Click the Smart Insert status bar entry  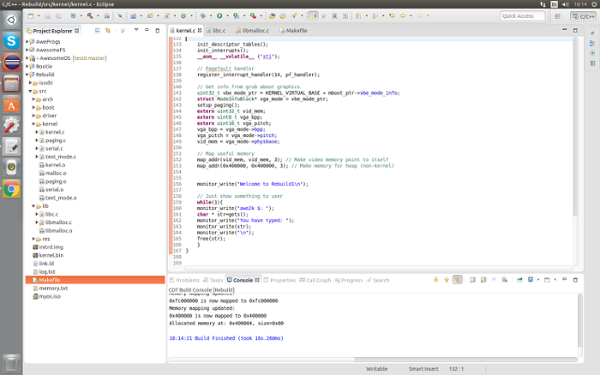point(423,369)
